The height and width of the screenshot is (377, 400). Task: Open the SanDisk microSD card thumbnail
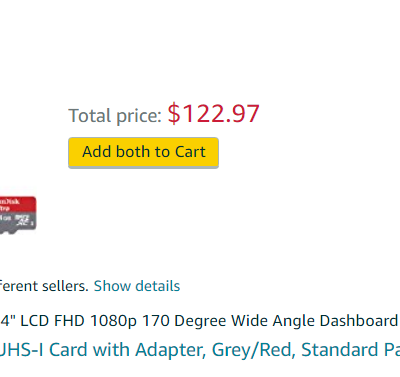[x=18, y=215]
